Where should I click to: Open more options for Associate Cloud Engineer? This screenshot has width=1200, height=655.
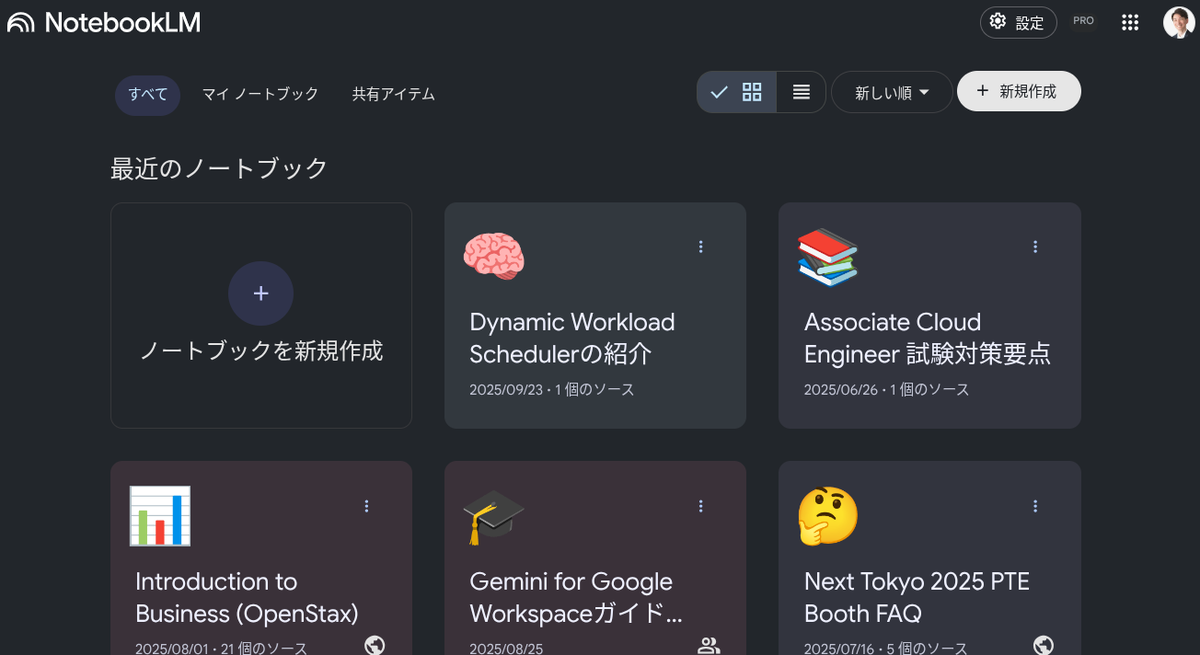(1035, 247)
